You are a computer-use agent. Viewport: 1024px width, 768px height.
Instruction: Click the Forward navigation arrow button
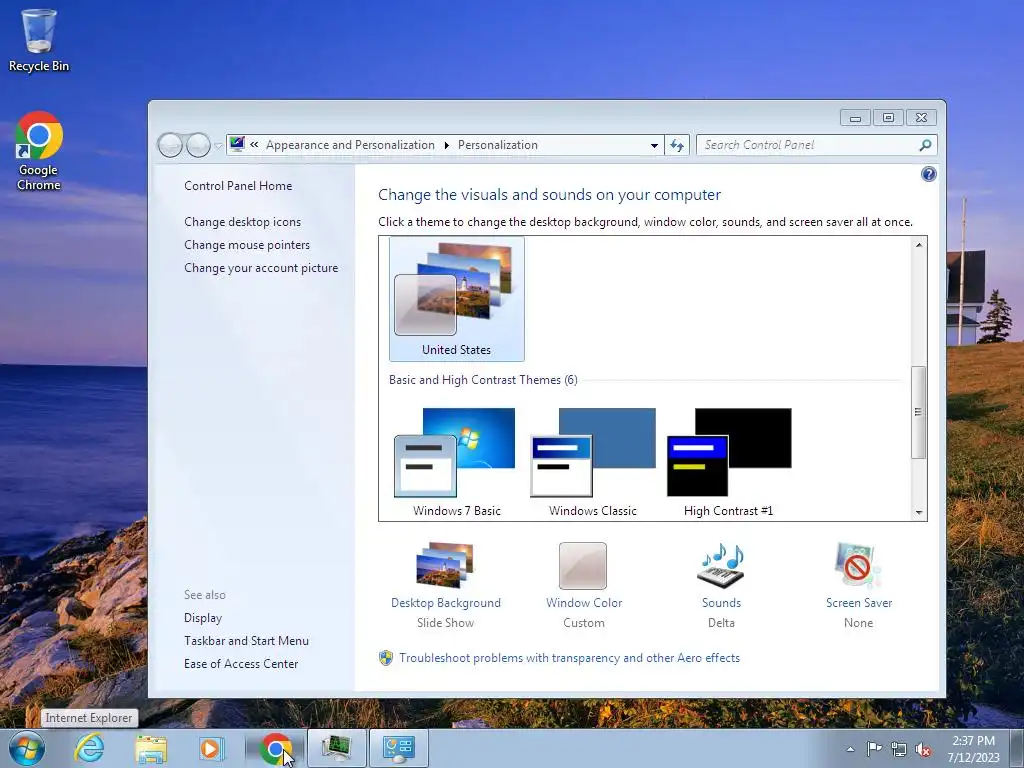(x=198, y=145)
